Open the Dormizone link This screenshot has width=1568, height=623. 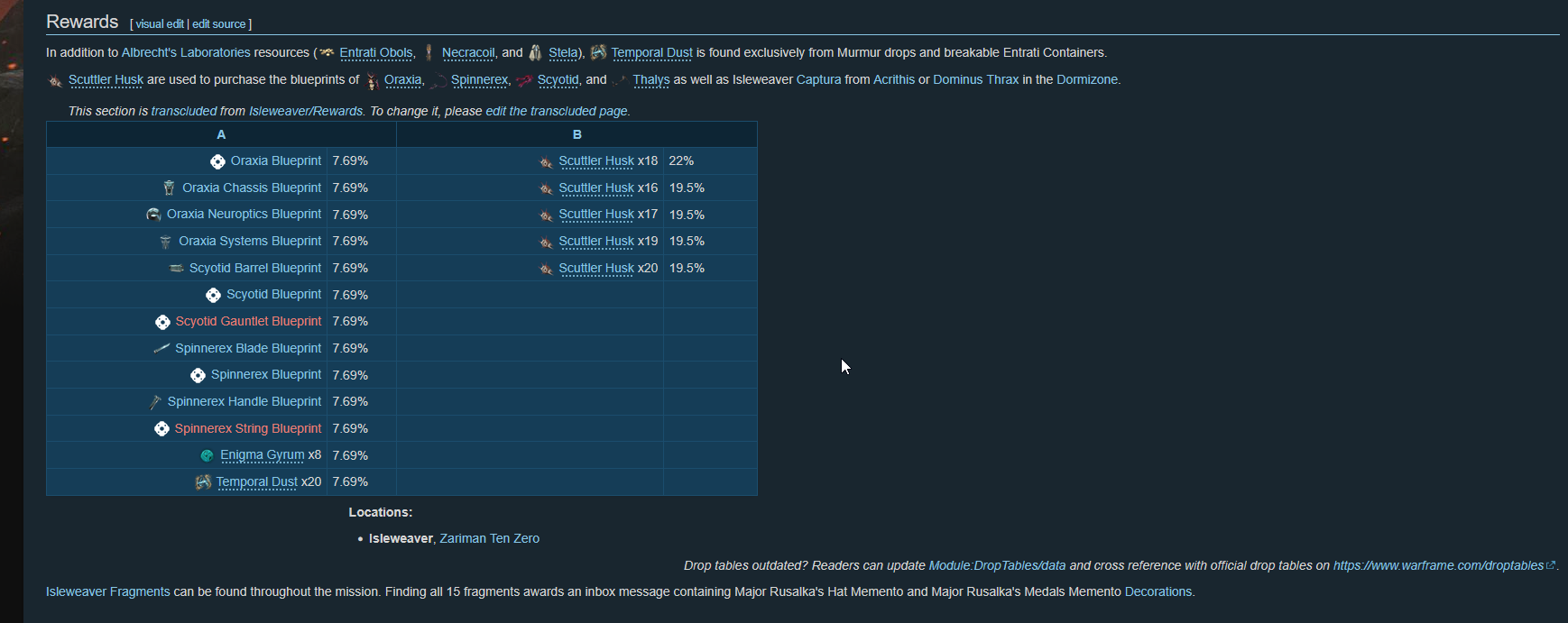(x=1087, y=79)
